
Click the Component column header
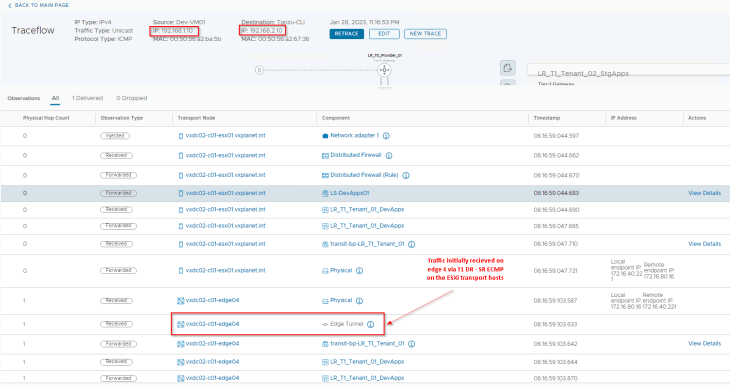point(336,118)
